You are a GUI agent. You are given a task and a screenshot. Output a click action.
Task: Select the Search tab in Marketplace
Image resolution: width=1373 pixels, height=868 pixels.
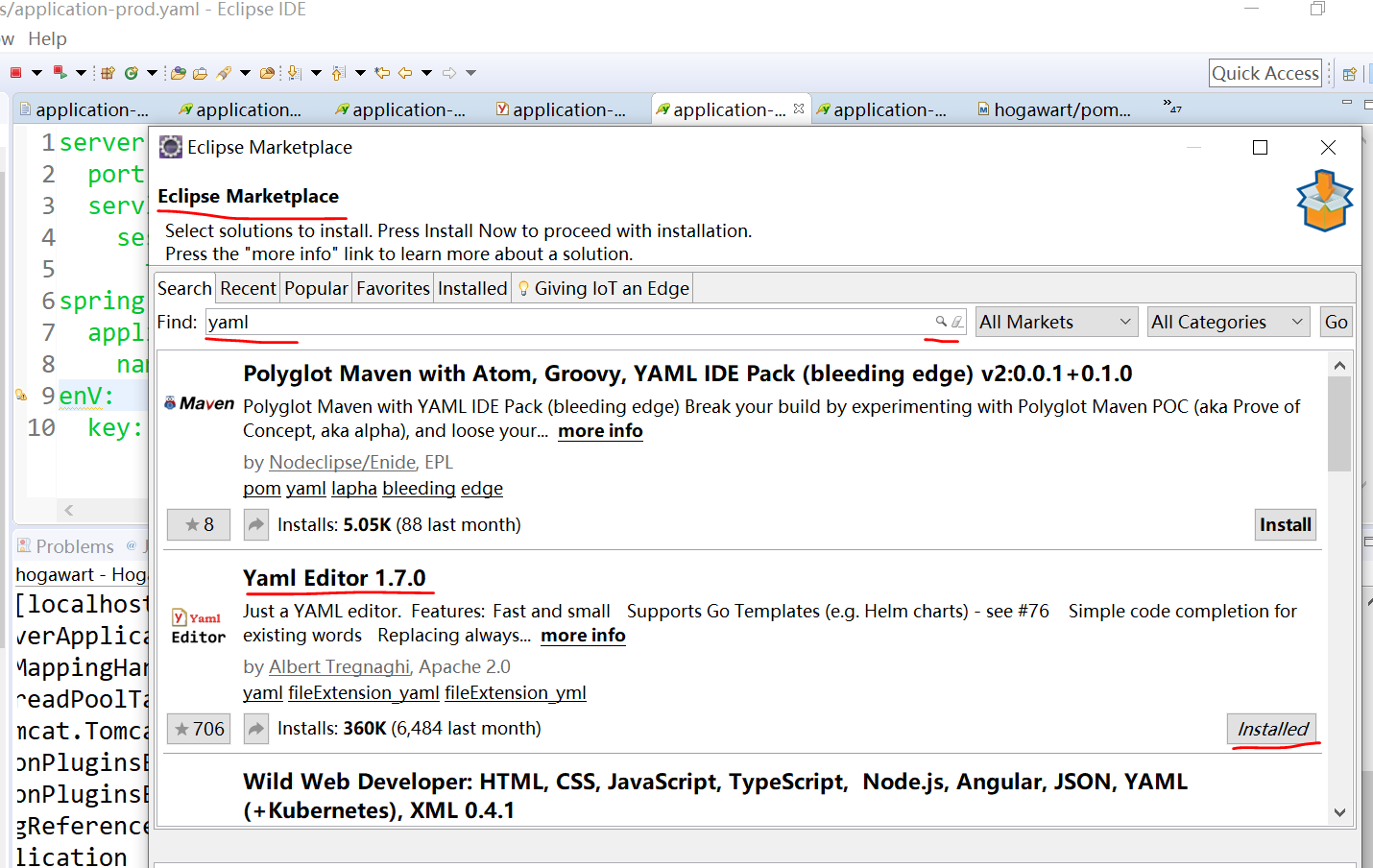tap(184, 288)
